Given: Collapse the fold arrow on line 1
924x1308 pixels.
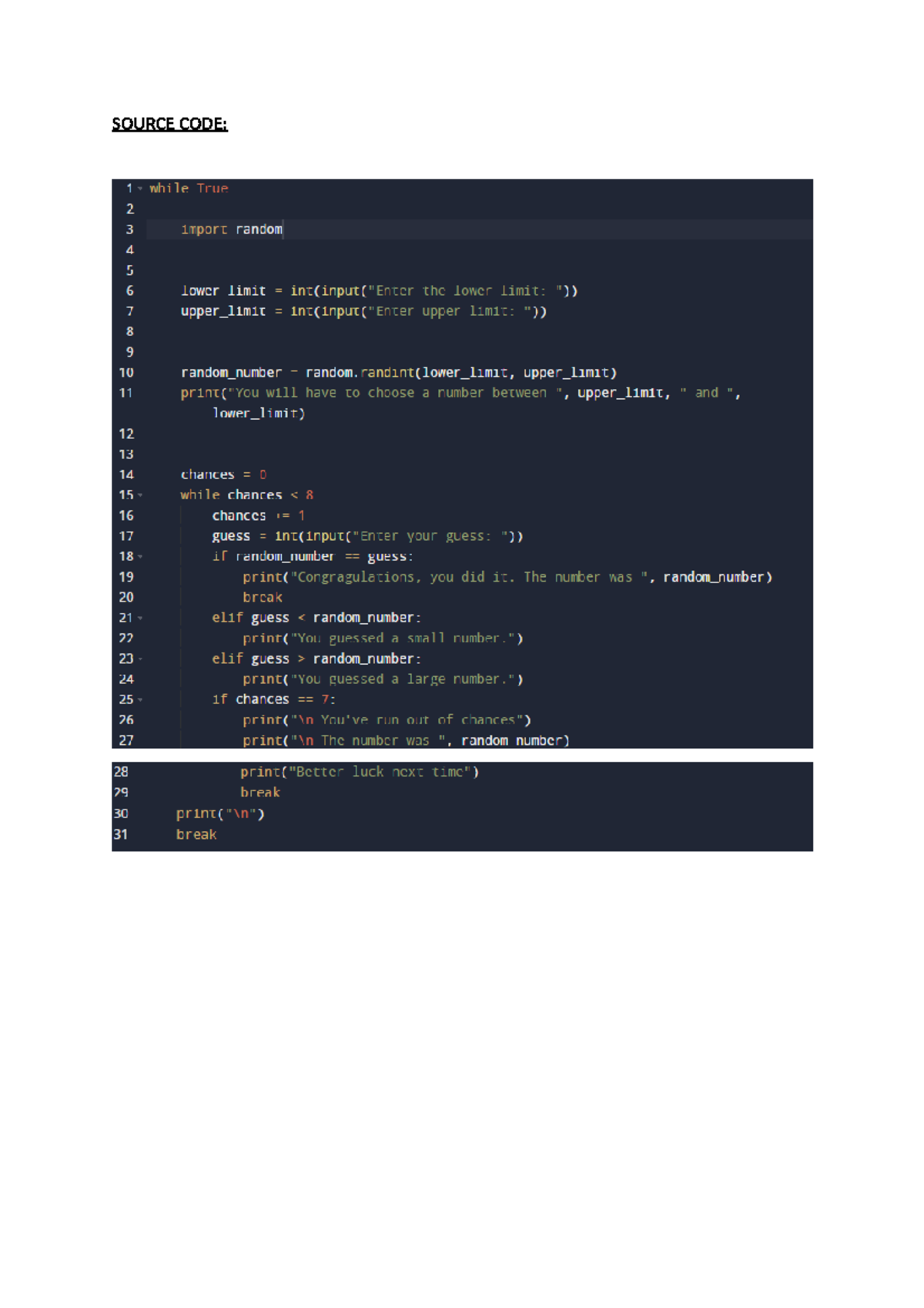Looking at the screenshot, I should tap(140, 189).
